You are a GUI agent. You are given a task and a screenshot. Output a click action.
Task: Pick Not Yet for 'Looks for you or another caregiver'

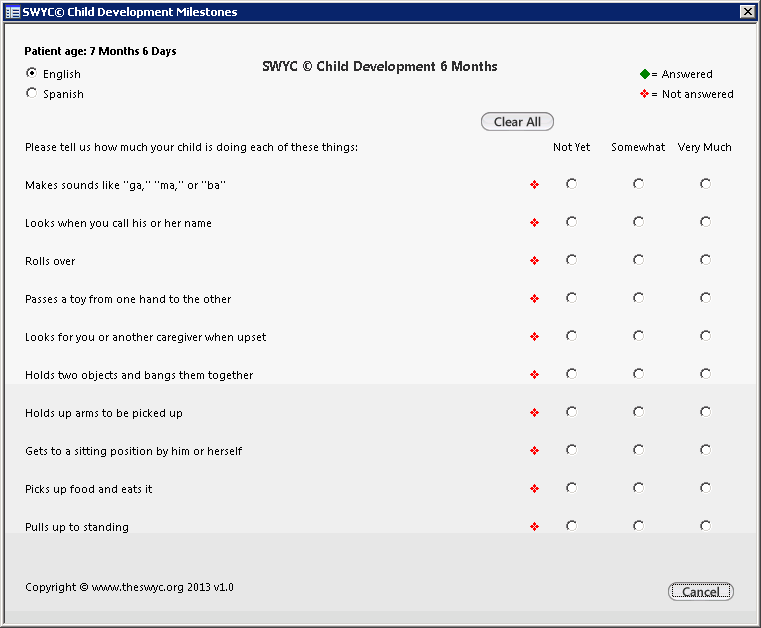571,336
